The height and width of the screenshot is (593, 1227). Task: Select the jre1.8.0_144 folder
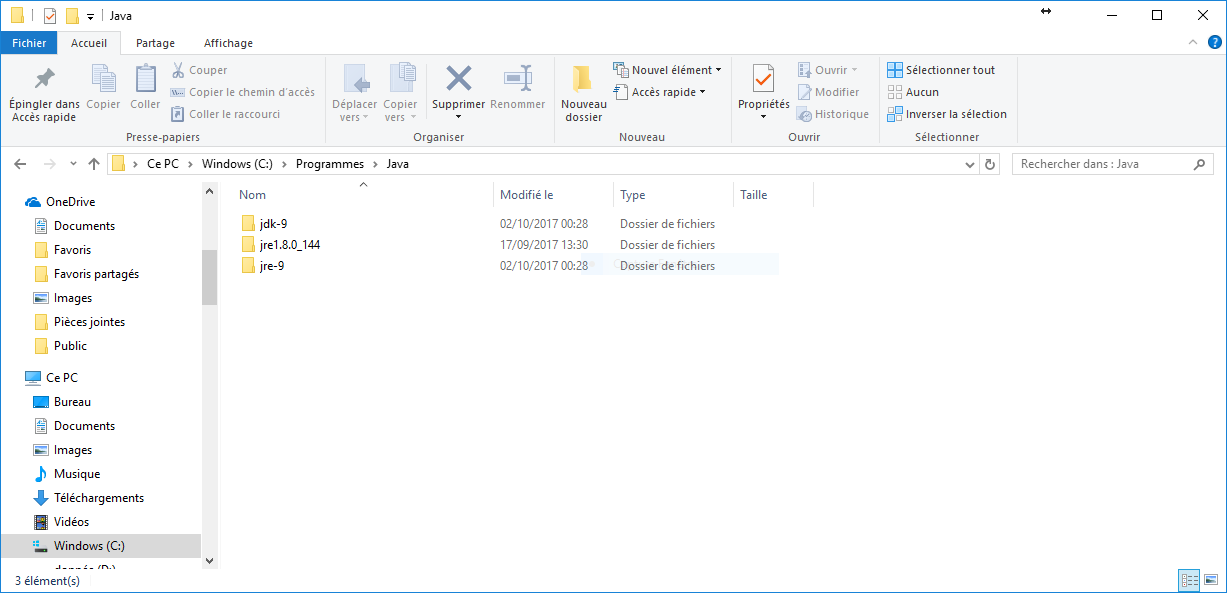coord(289,244)
